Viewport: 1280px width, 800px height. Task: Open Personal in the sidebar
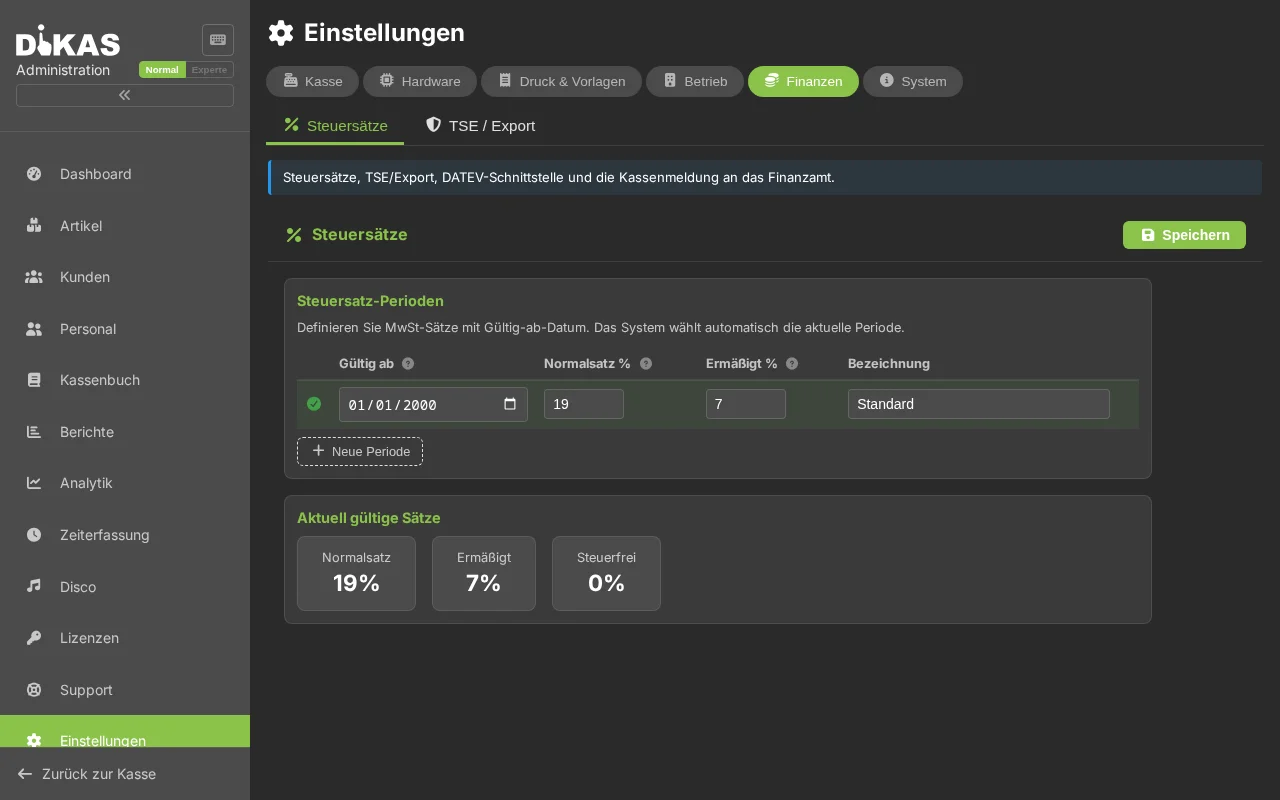tap(125, 329)
